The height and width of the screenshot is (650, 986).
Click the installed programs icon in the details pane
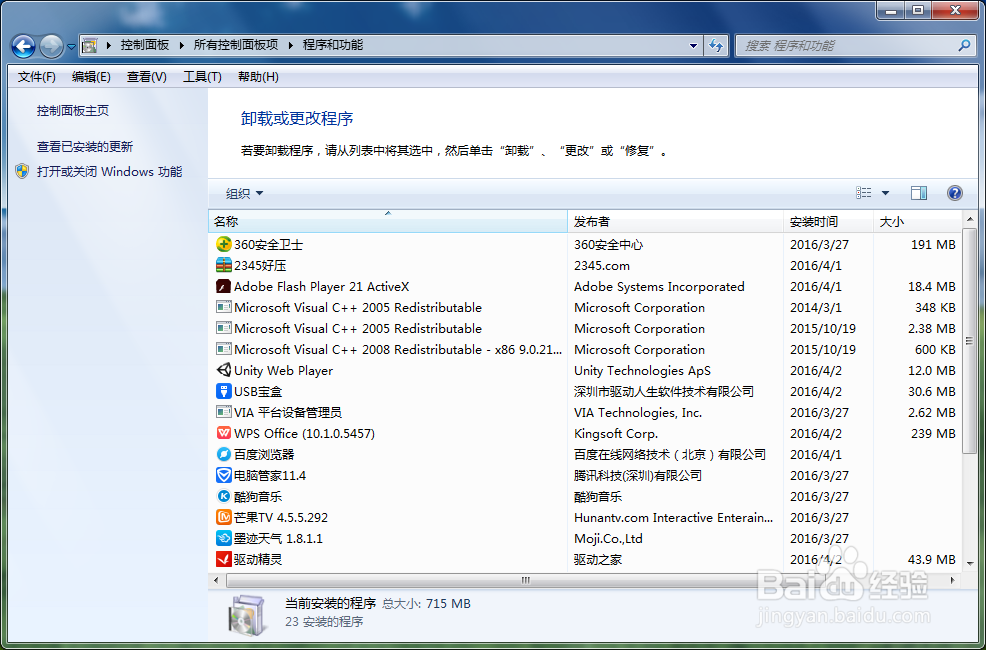pos(246,613)
